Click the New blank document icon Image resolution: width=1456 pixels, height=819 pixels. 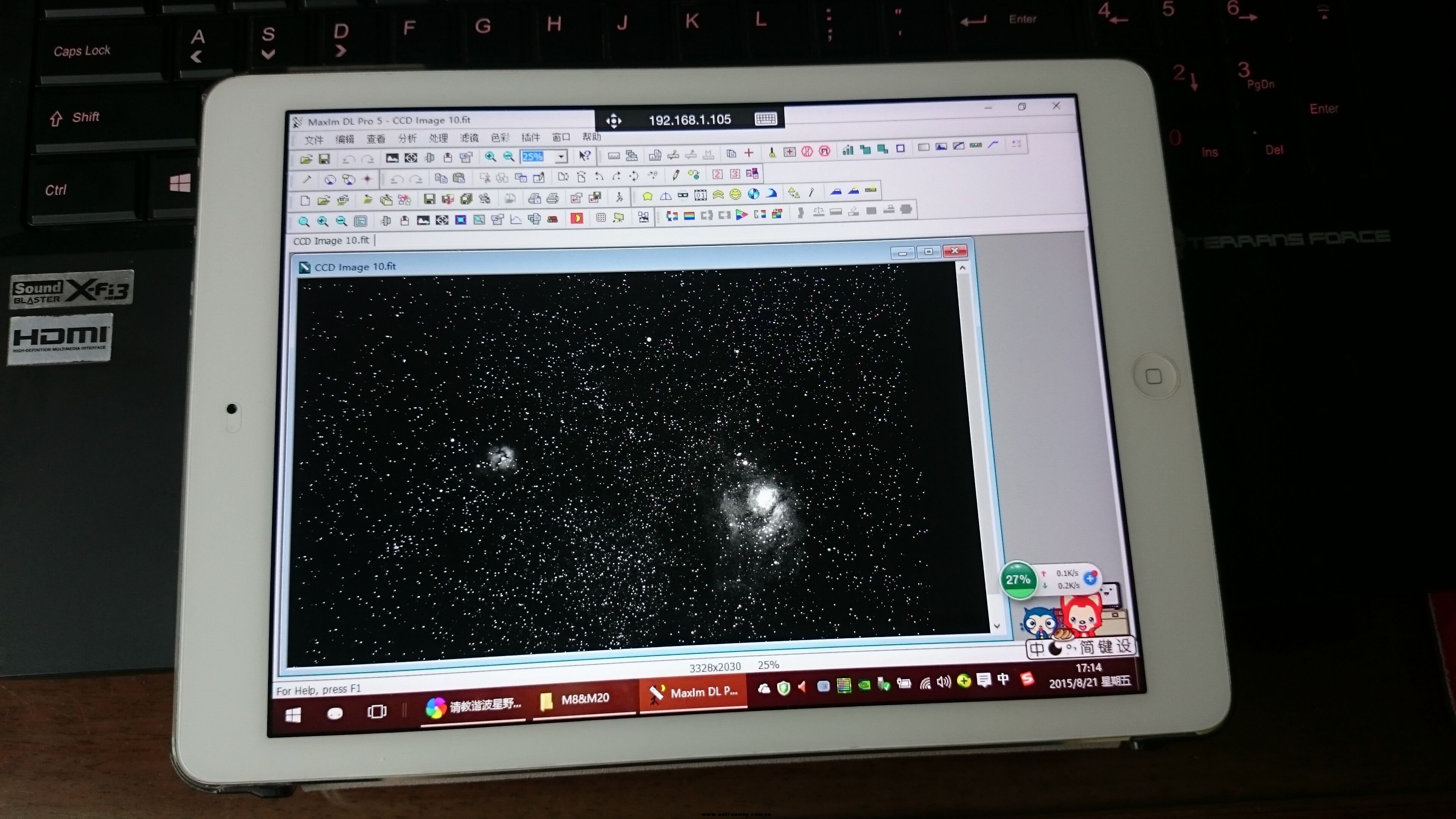pyautogui.click(x=305, y=201)
